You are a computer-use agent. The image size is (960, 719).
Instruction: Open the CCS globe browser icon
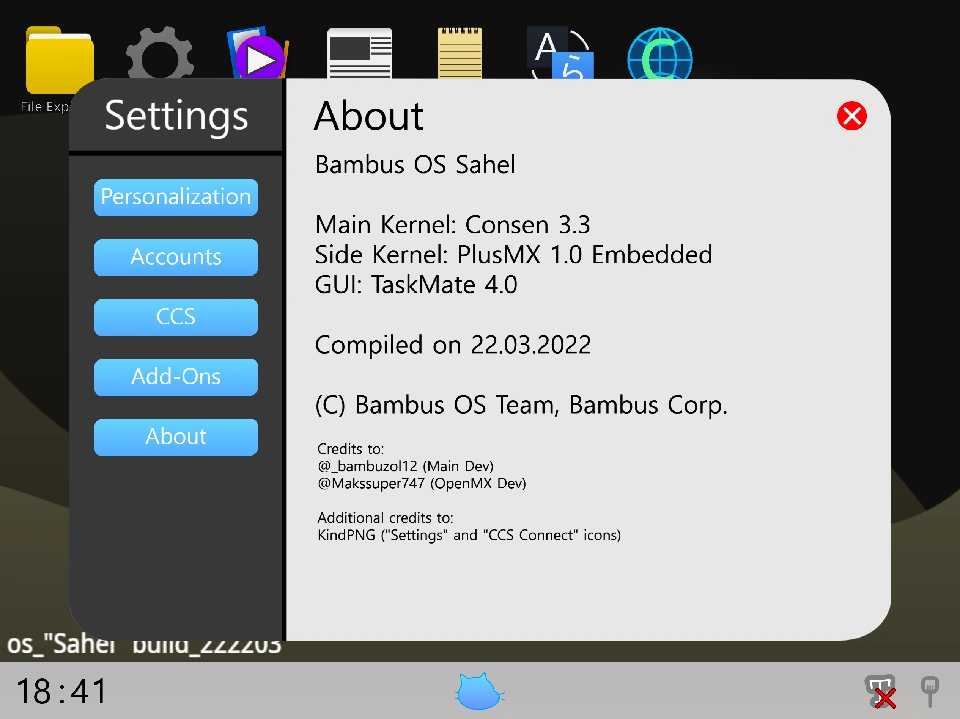pyautogui.click(x=660, y=55)
